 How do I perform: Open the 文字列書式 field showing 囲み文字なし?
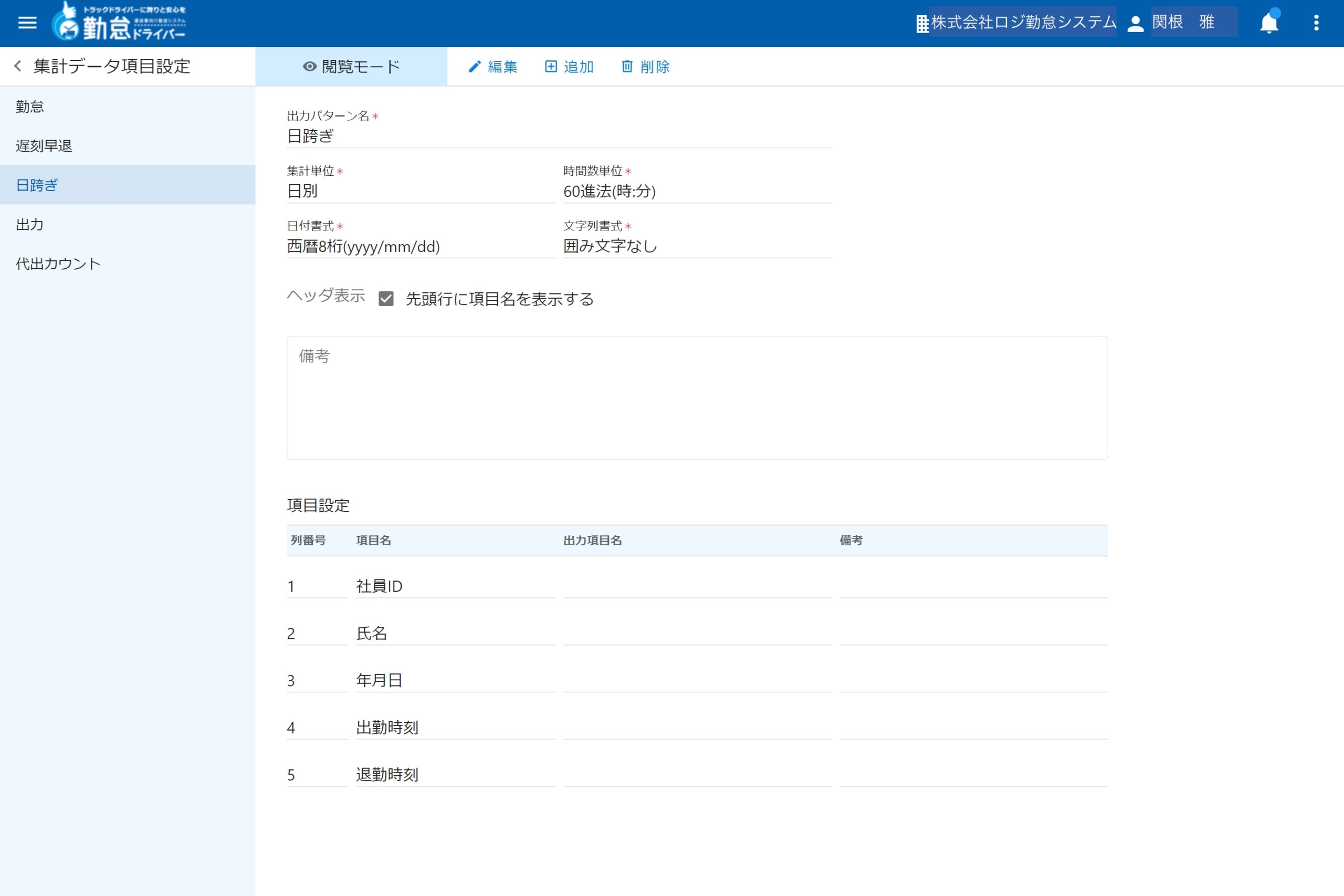[697, 247]
